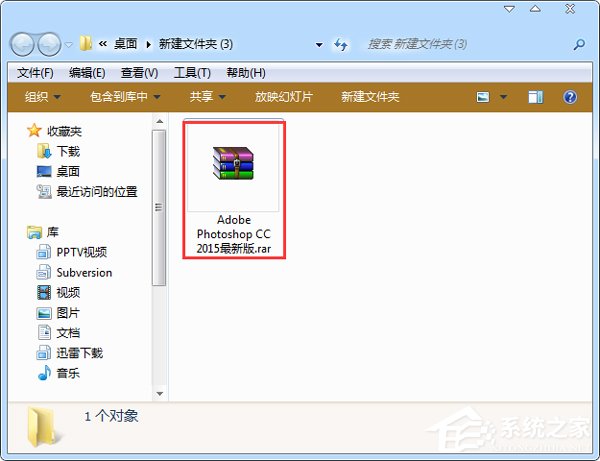Expand the view options dropdown arrow
Viewport: 600px width, 461px height.
[503, 97]
